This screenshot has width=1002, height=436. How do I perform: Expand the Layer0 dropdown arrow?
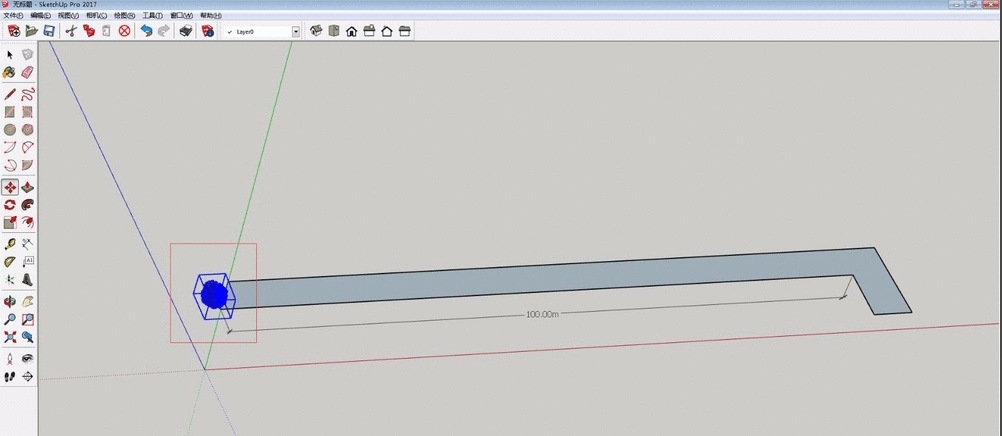(295, 31)
